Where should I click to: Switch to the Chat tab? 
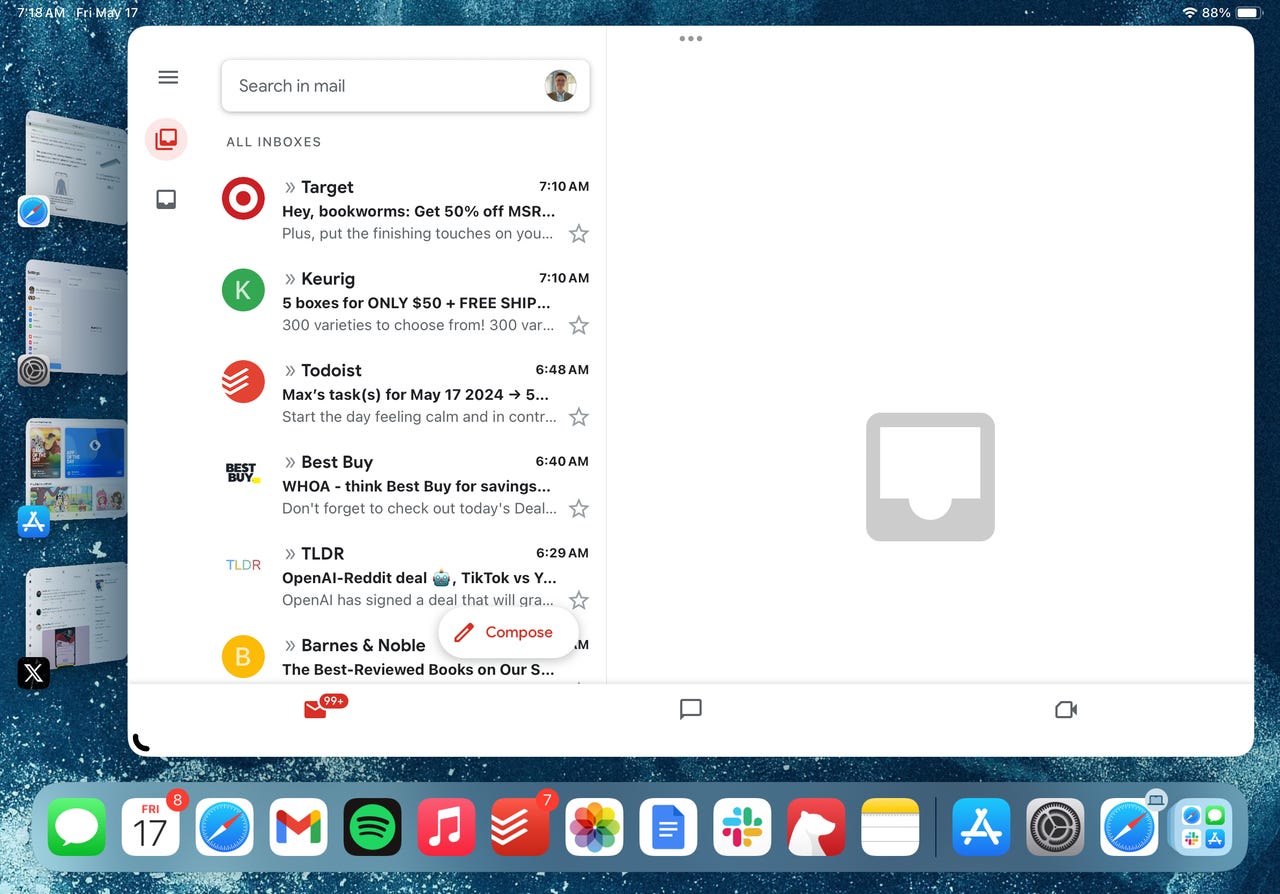coord(690,709)
